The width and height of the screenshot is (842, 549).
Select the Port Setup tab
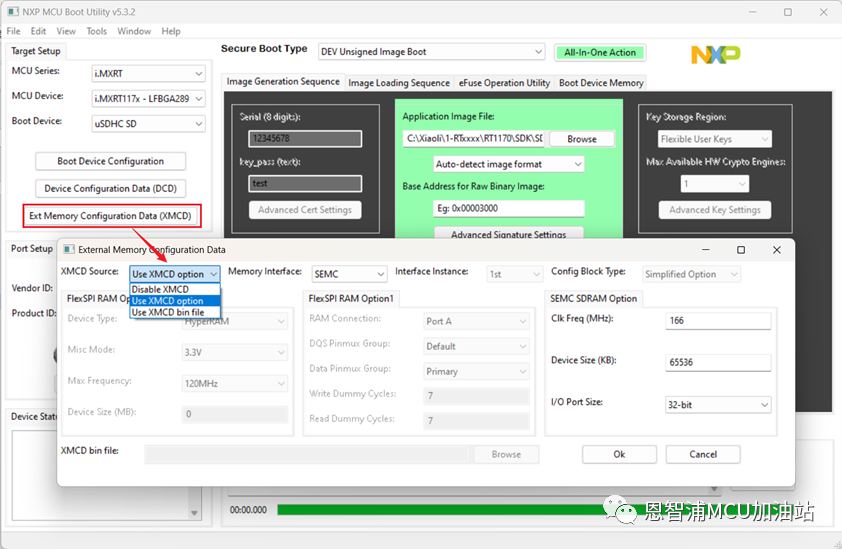[x=32, y=249]
